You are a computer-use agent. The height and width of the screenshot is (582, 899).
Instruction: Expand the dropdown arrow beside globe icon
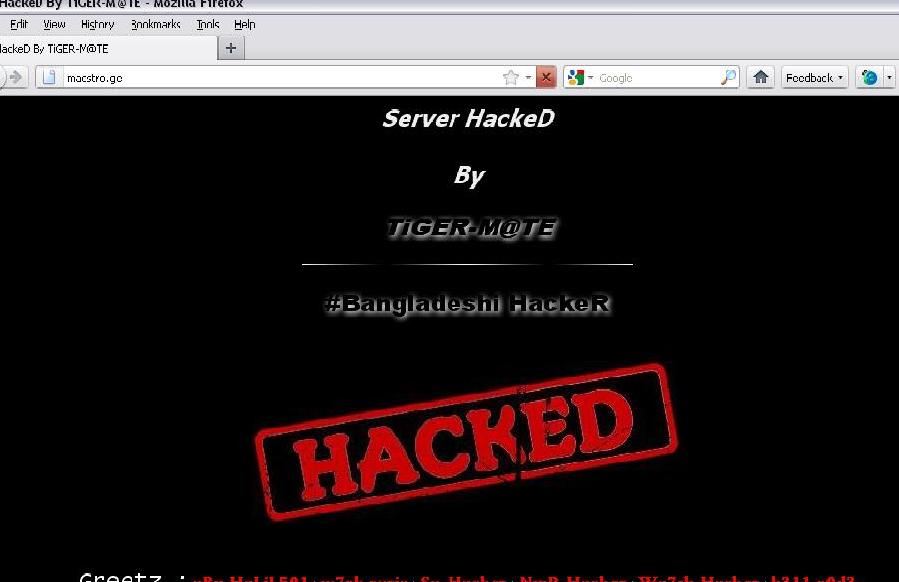tap(889, 77)
